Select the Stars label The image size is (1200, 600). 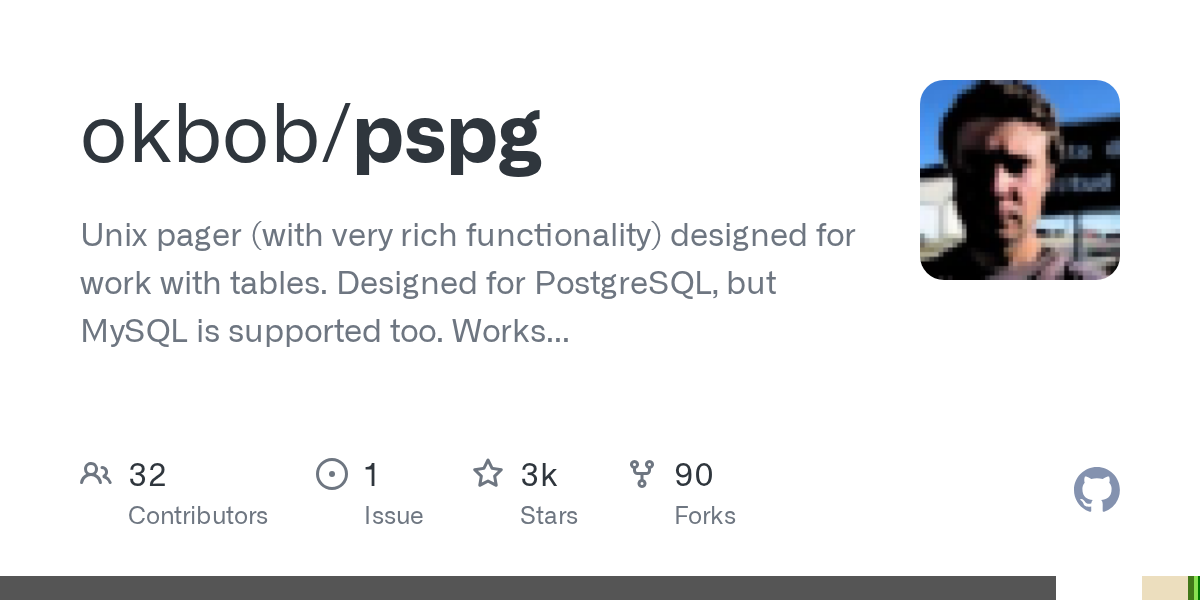coord(549,516)
